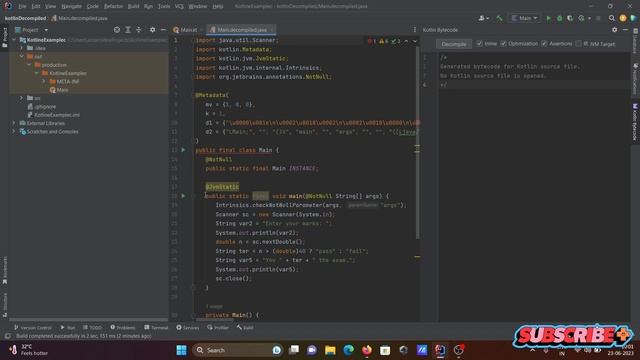Image resolution: width=640 pixels, height=360 pixels.
Task: Click the Decompile button
Action: pos(454,44)
